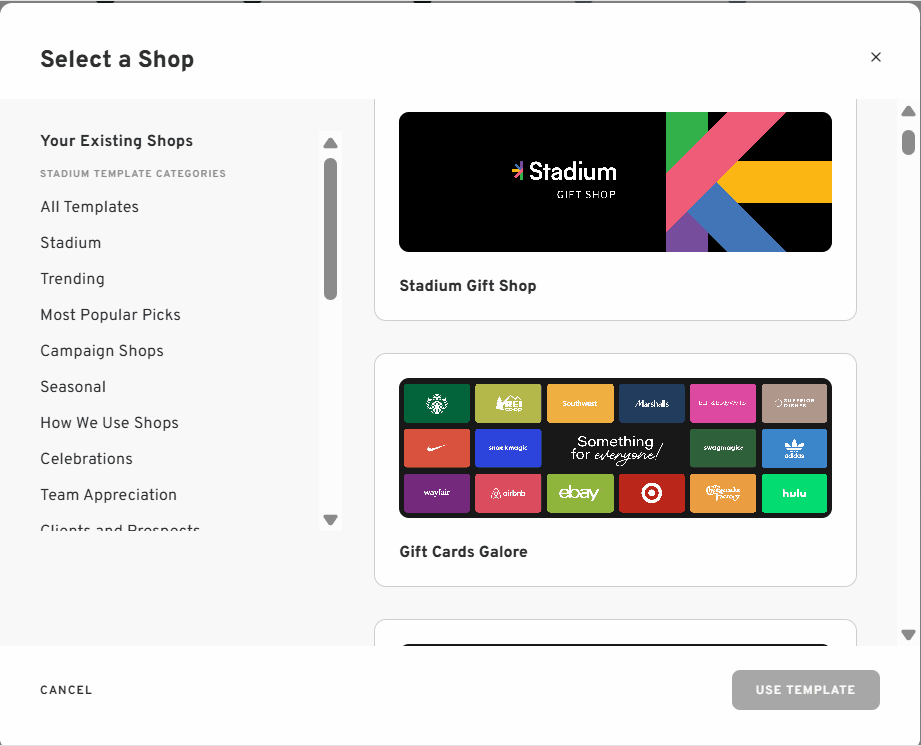
Task: Choose the Stadium category
Action: (70, 243)
